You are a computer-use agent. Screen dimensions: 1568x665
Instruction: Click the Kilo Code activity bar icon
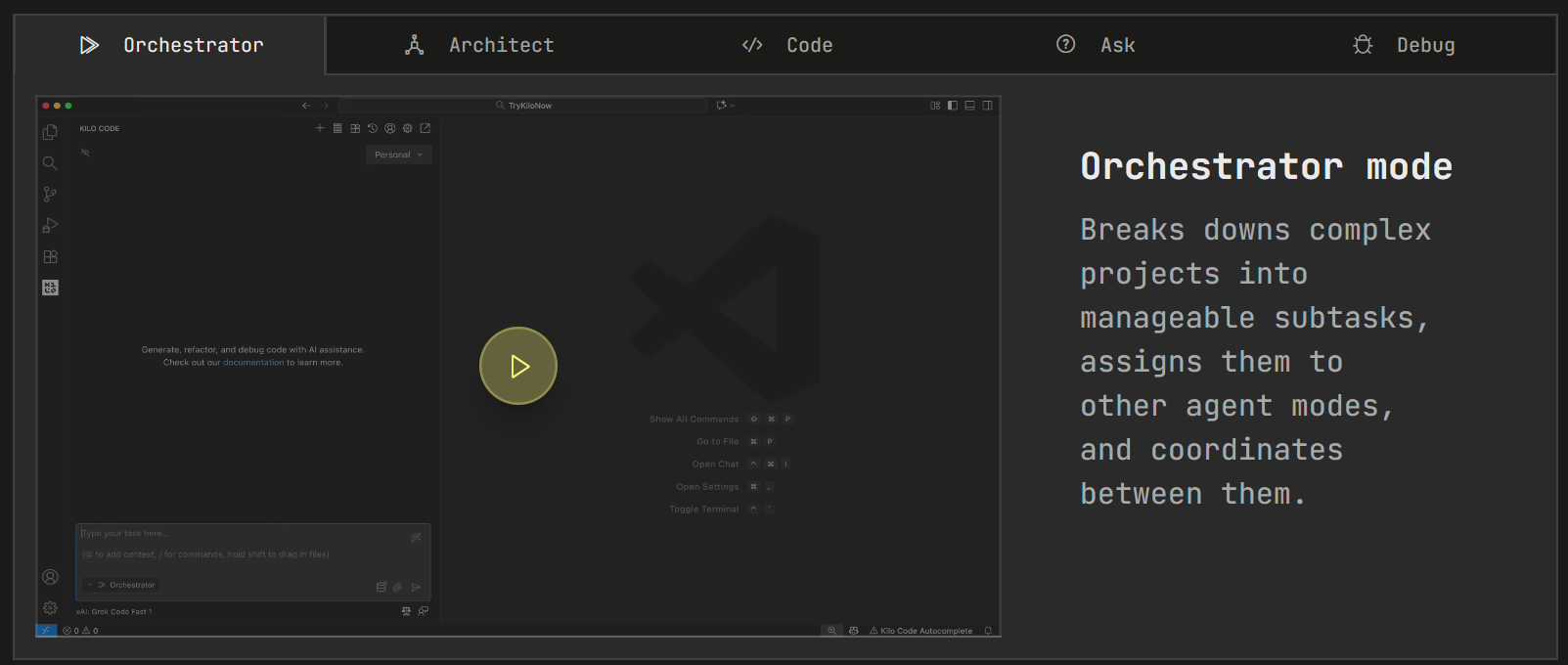tap(50, 288)
